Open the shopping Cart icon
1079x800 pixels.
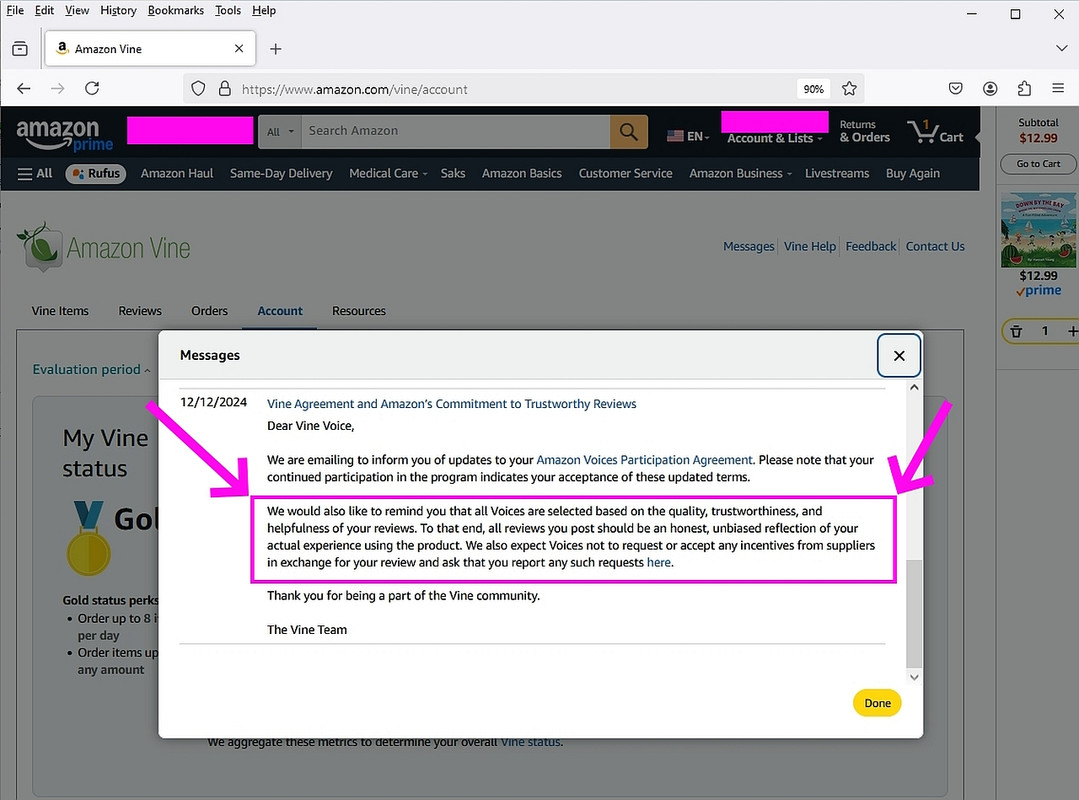(x=935, y=131)
